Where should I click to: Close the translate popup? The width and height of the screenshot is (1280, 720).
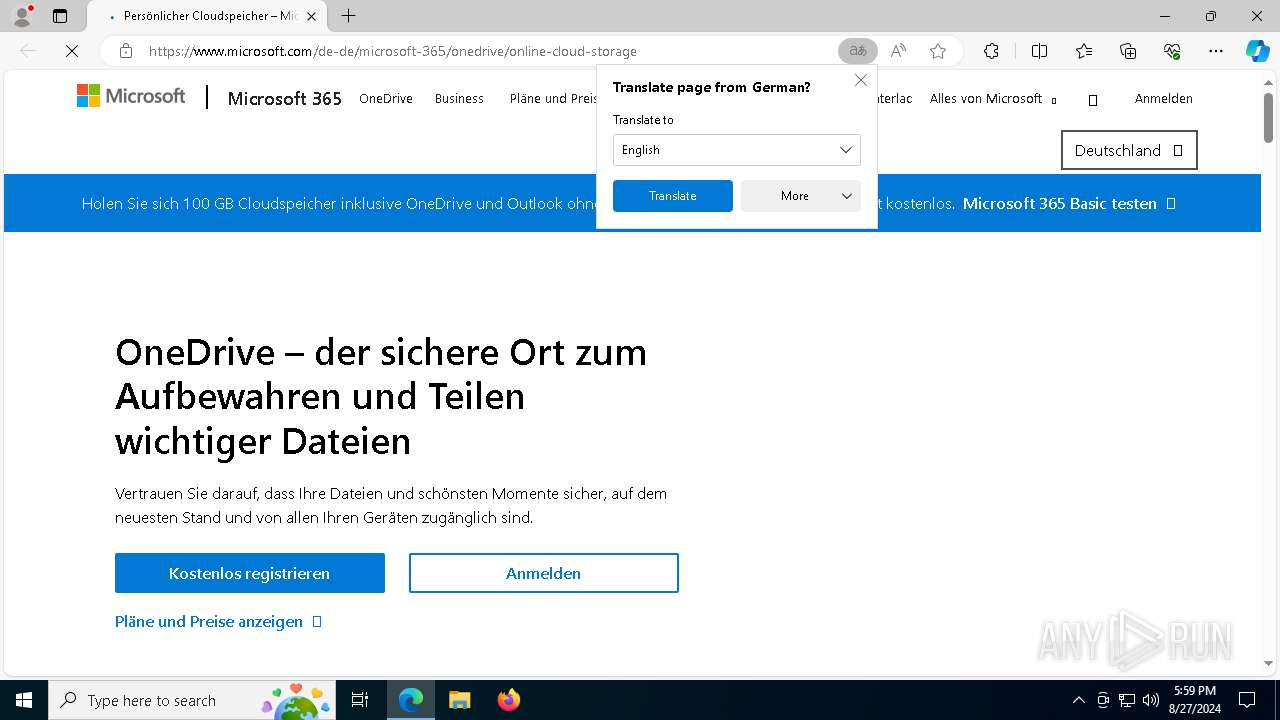[x=860, y=80]
